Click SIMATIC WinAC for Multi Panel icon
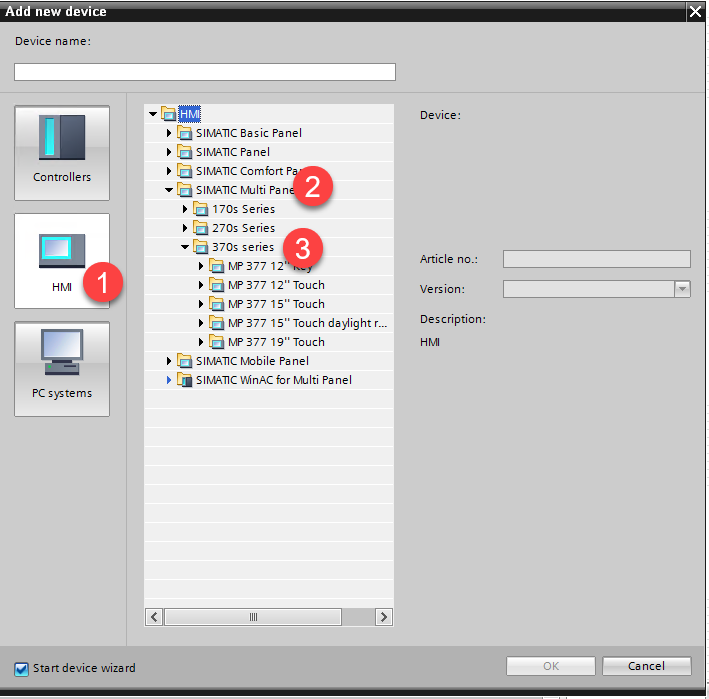This screenshot has height=699, width=709. click(x=184, y=380)
